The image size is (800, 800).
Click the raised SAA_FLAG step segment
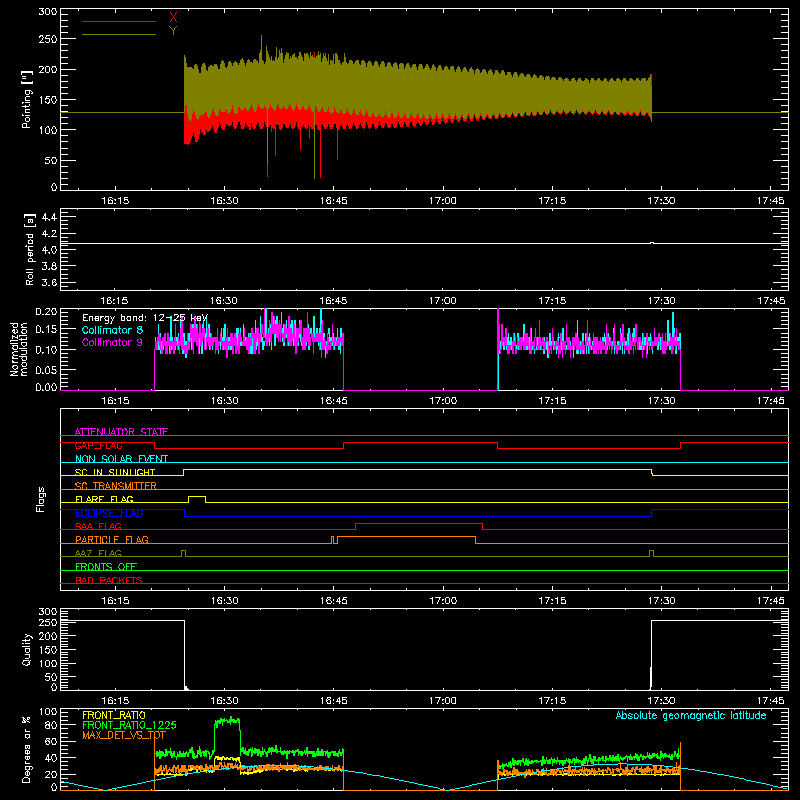click(x=419, y=524)
